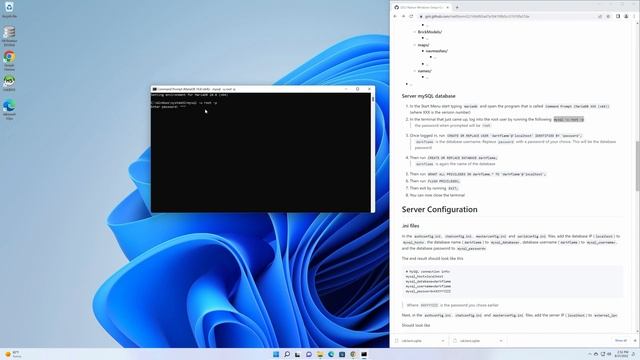Expand the second download item's options arrow

[501, 340]
